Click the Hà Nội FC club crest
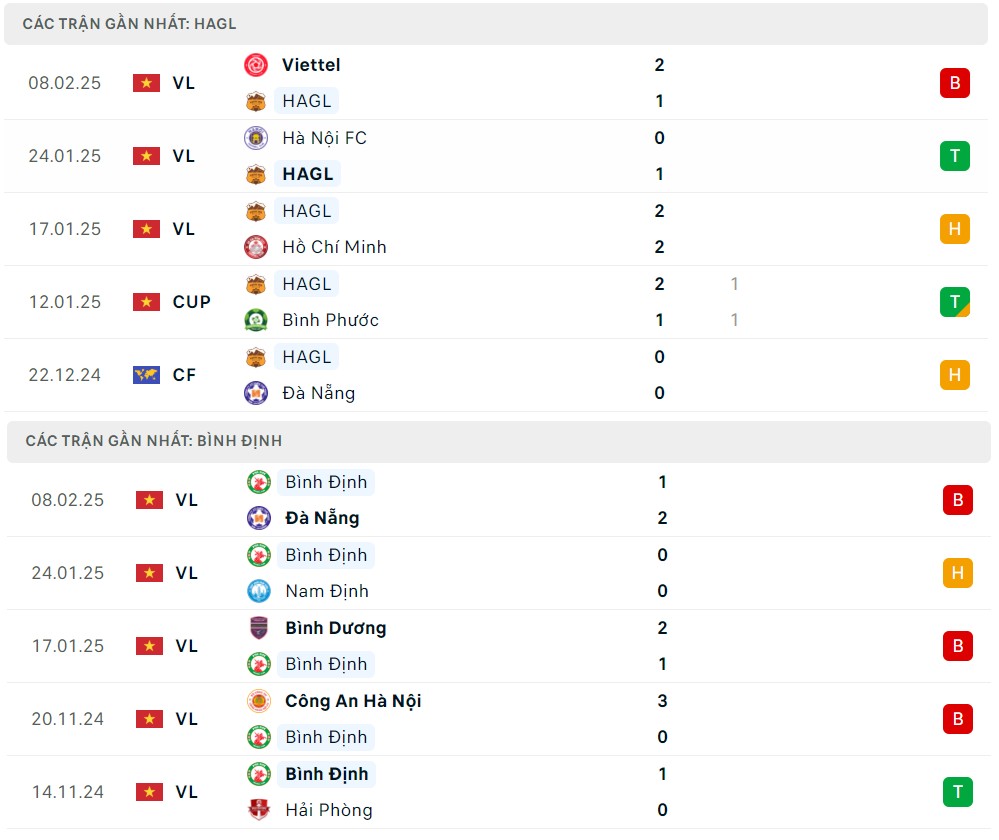 256,138
